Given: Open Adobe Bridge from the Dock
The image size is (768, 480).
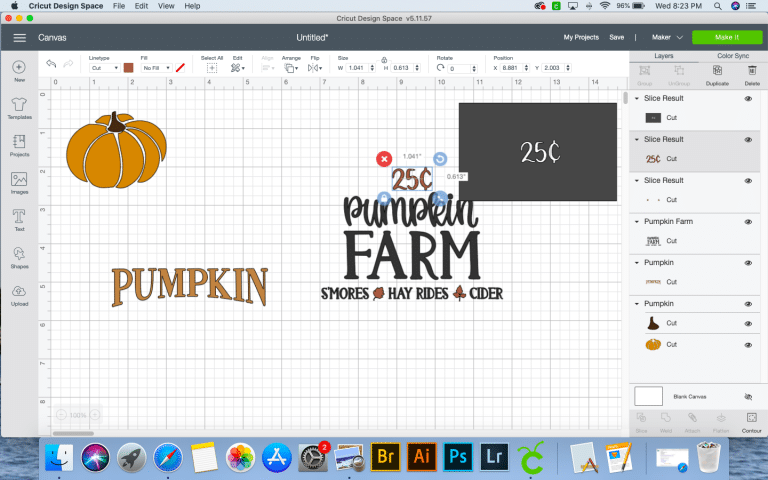Looking at the screenshot, I should tap(385, 456).
